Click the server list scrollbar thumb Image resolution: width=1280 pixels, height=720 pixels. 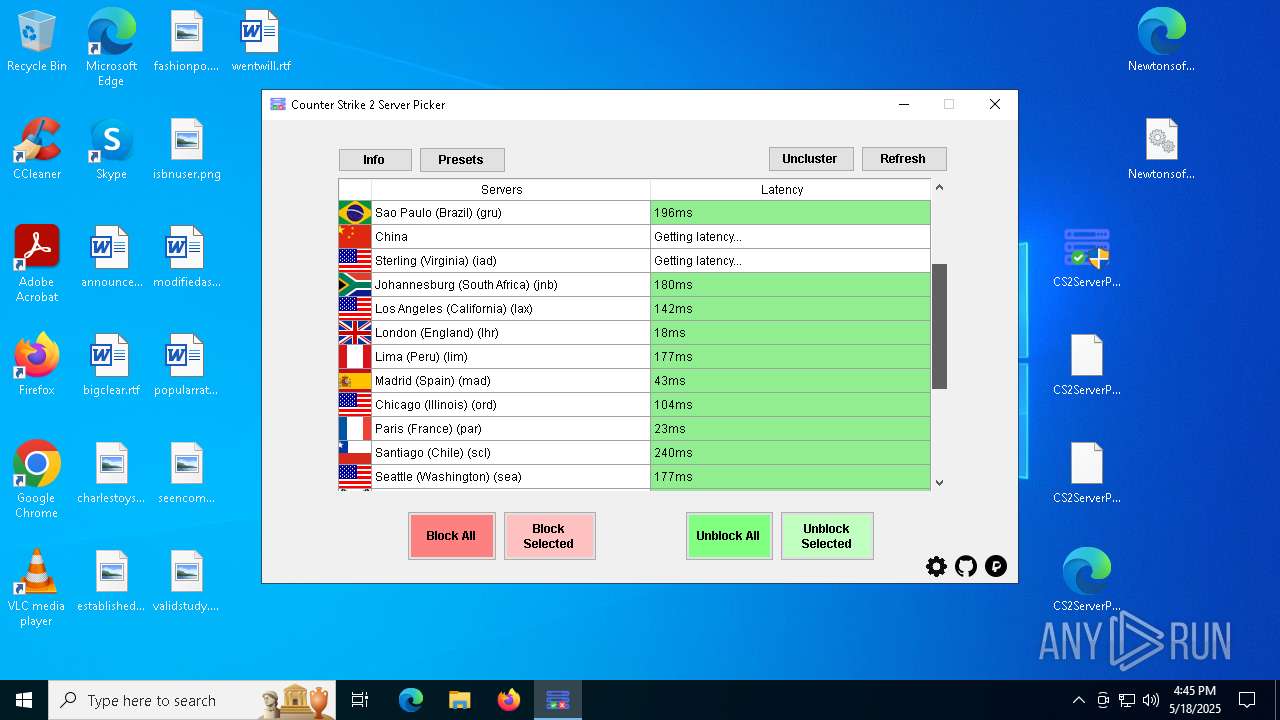(x=939, y=326)
